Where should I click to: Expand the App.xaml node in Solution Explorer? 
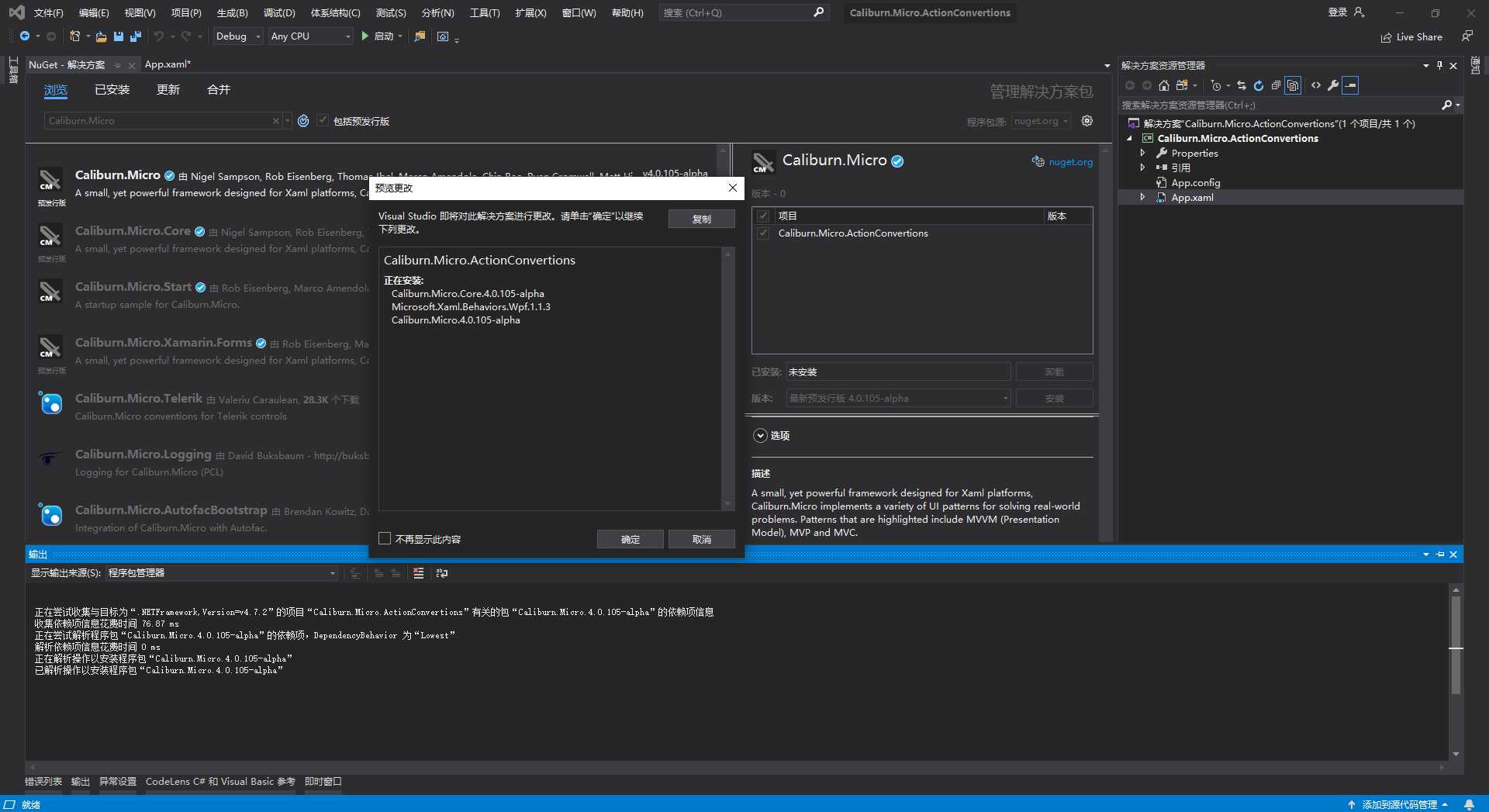1142,198
